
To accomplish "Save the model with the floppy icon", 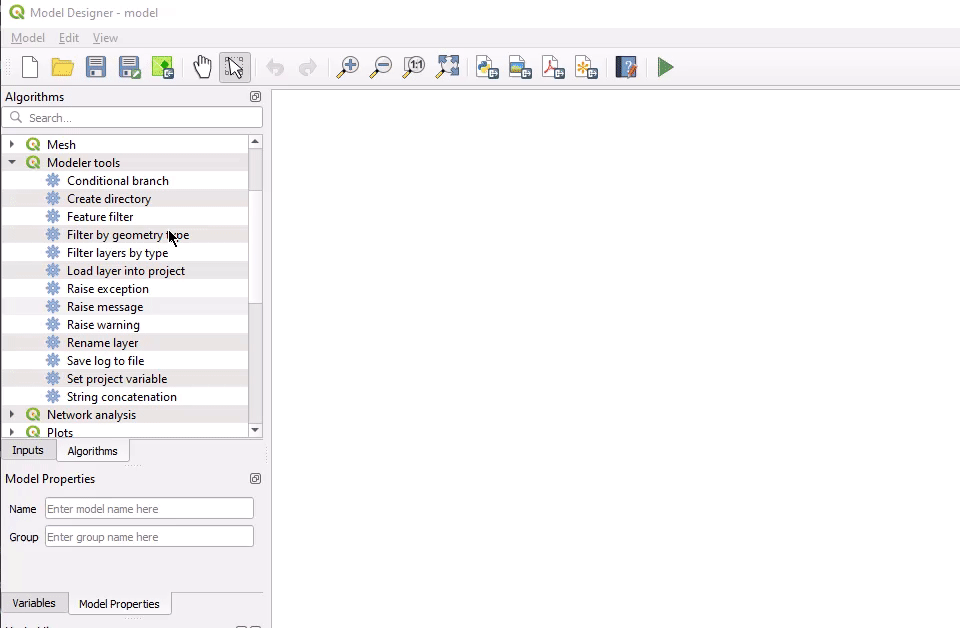I will coord(96,67).
